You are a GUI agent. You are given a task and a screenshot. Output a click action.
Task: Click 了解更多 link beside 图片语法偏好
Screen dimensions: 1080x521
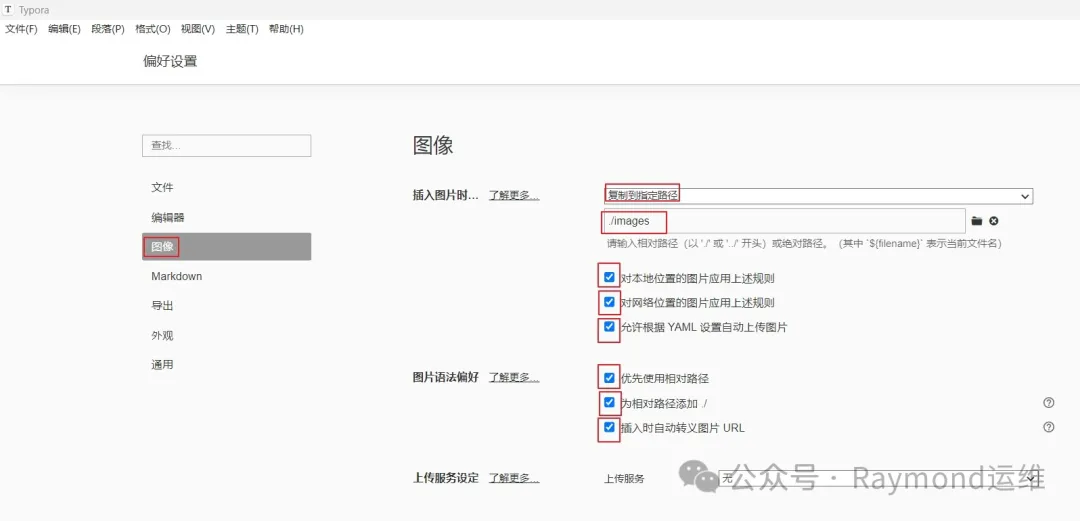tap(514, 378)
